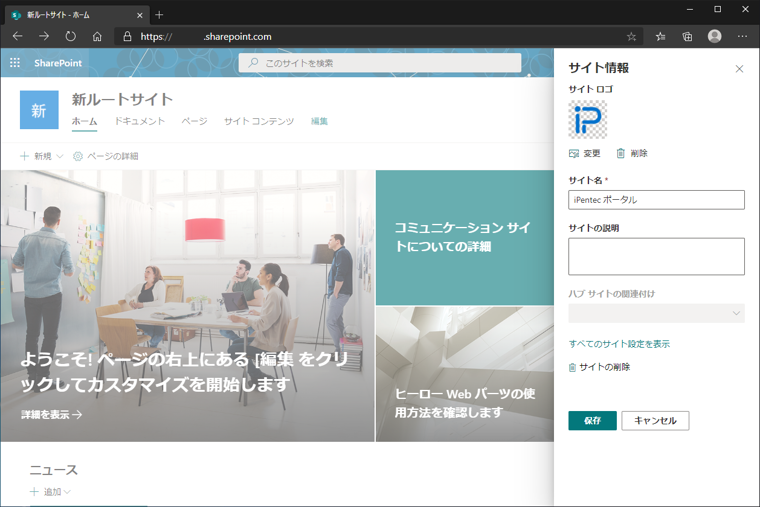Image resolution: width=760 pixels, height=507 pixels.
Task: Click 変更 to change the logo
Action: (x=585, y=154)
